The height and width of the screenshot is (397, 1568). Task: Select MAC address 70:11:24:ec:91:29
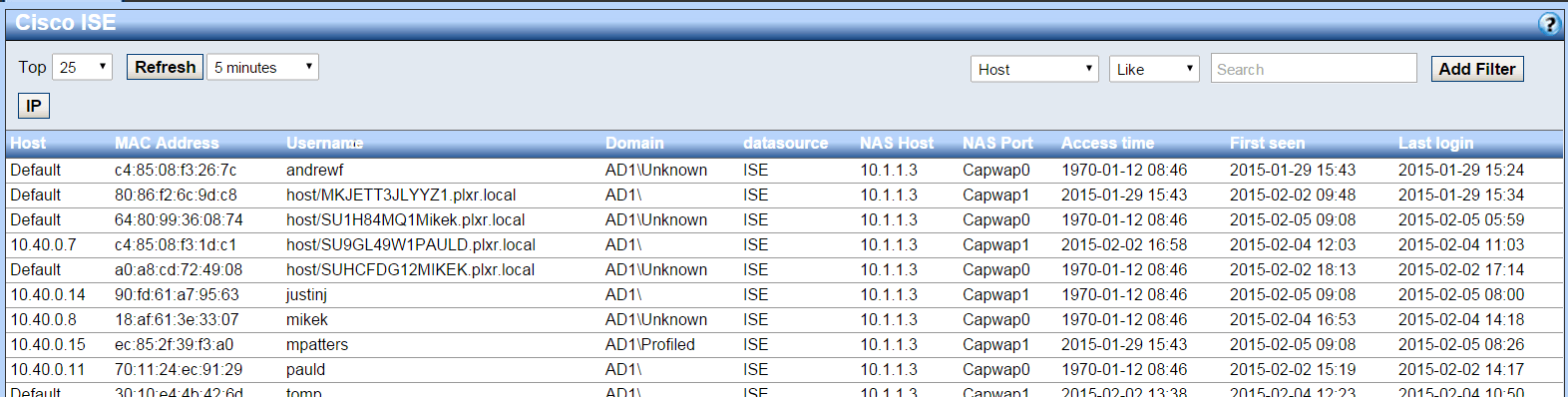[179, 369]
